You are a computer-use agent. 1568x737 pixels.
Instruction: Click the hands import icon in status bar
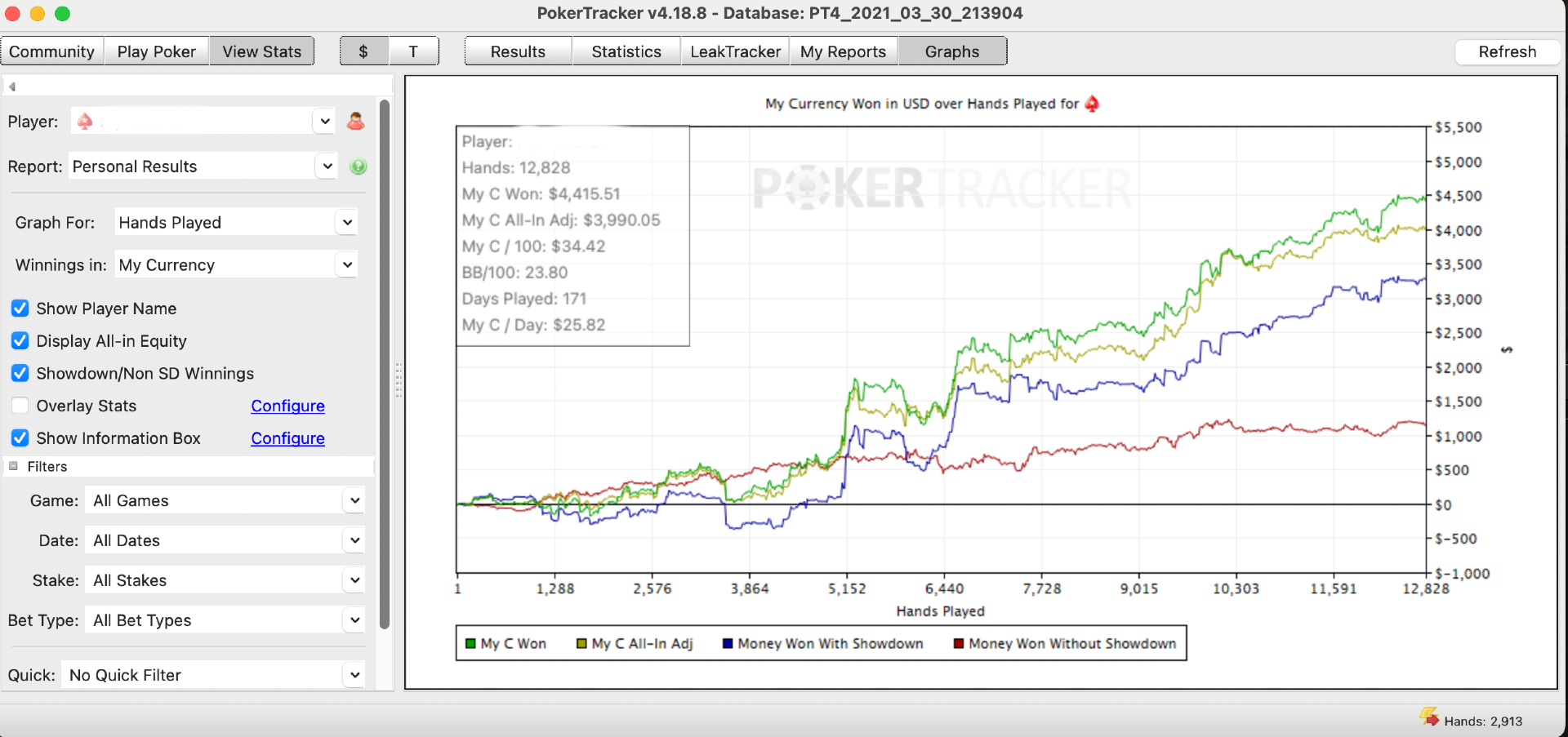click(1429, 717)
